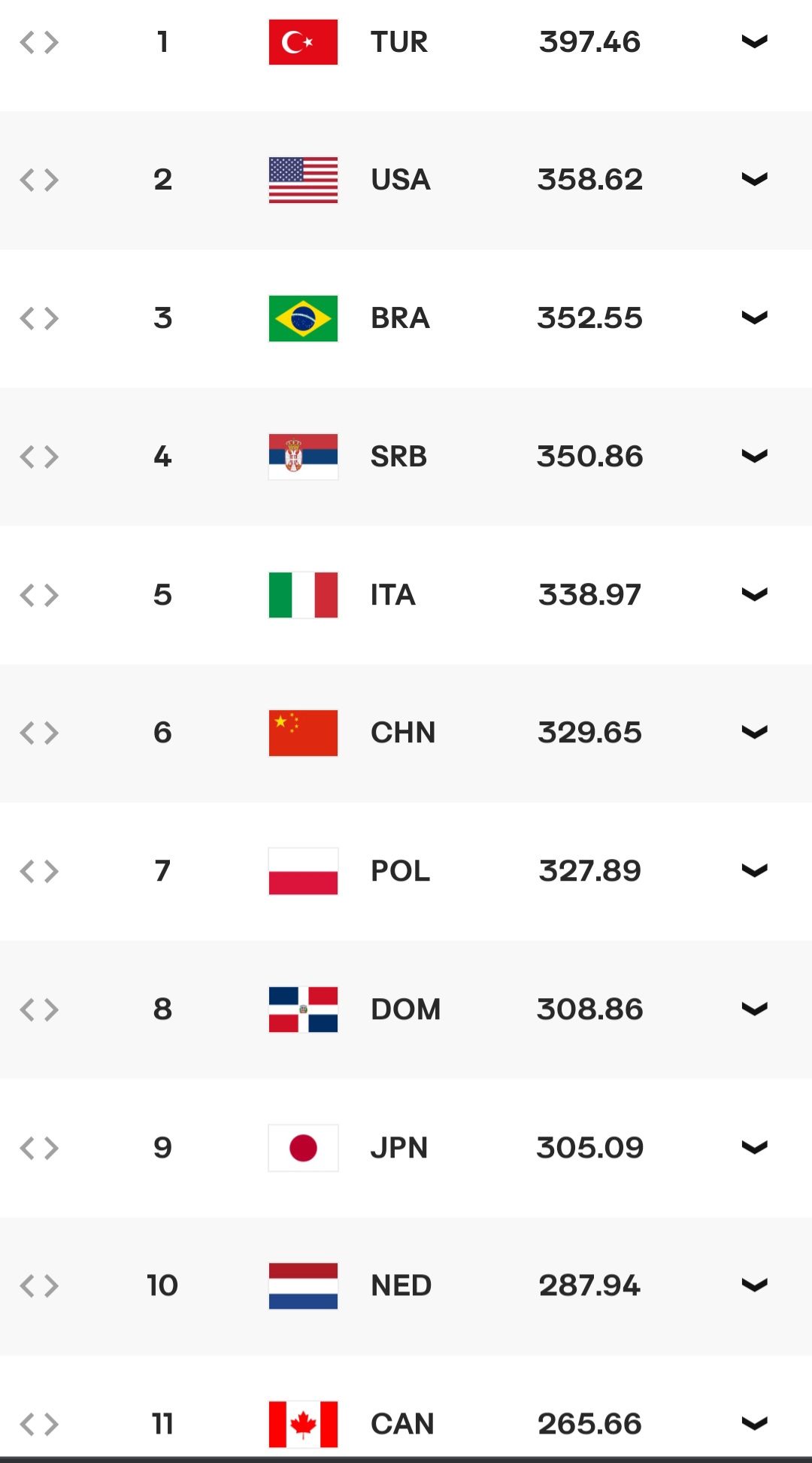Viewport: 812px width, 1463px height.
Task: Select the DOM team name
Action: point(405,1009)
